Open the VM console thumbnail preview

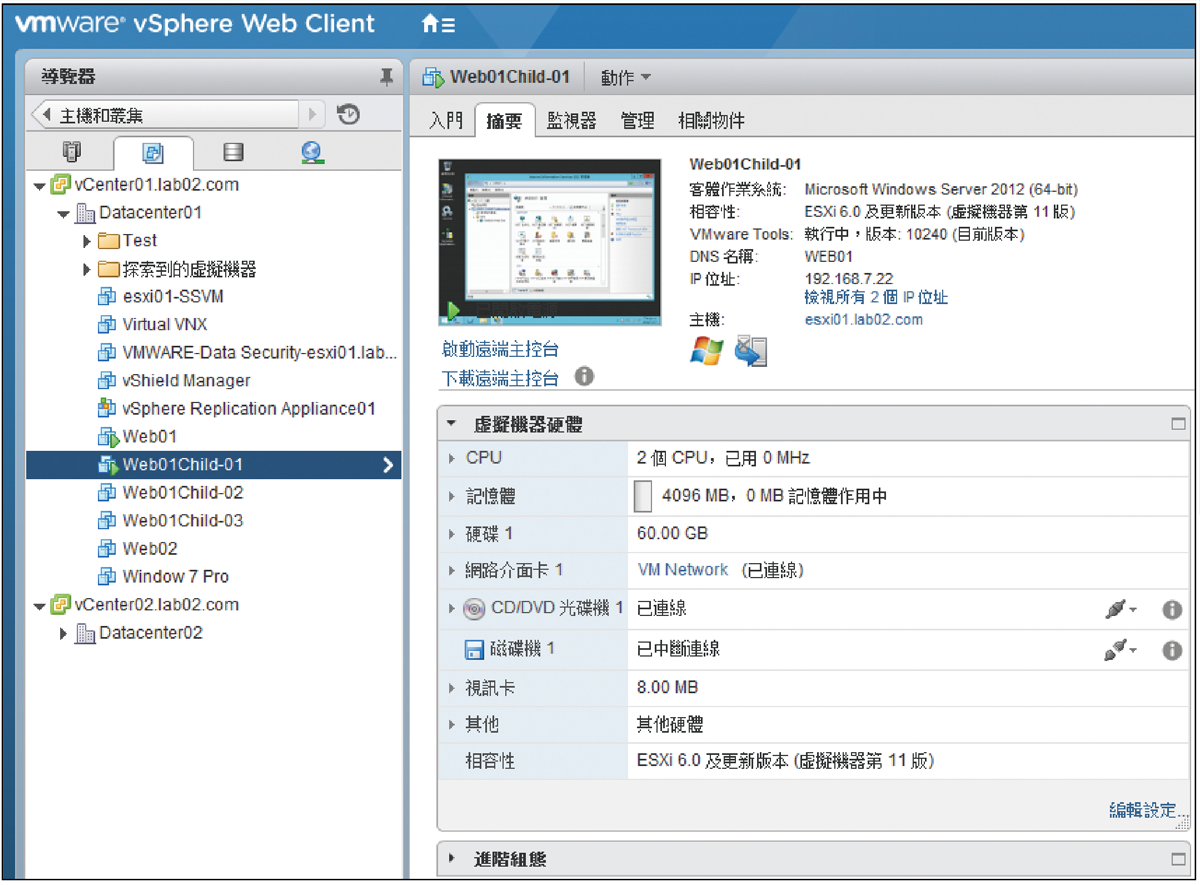pyautogui.click(x=550, y=242)
